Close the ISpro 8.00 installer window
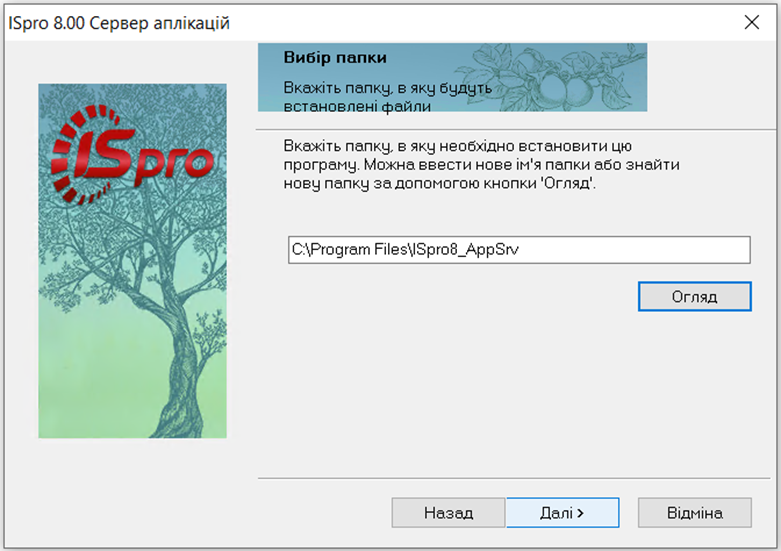 click(x=752, y=22)
